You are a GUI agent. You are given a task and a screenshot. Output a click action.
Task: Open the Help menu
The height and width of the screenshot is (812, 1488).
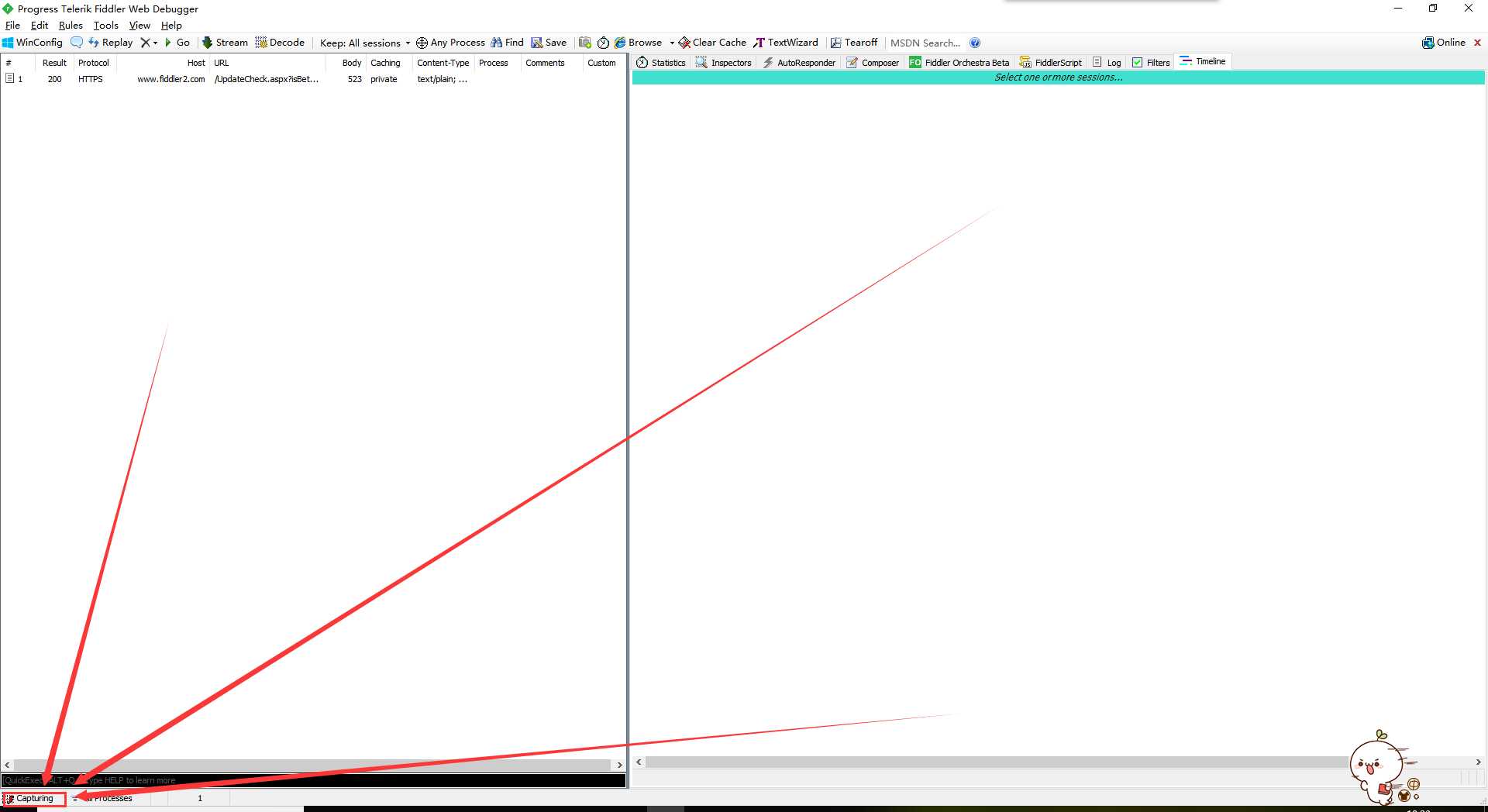point(171,26)
